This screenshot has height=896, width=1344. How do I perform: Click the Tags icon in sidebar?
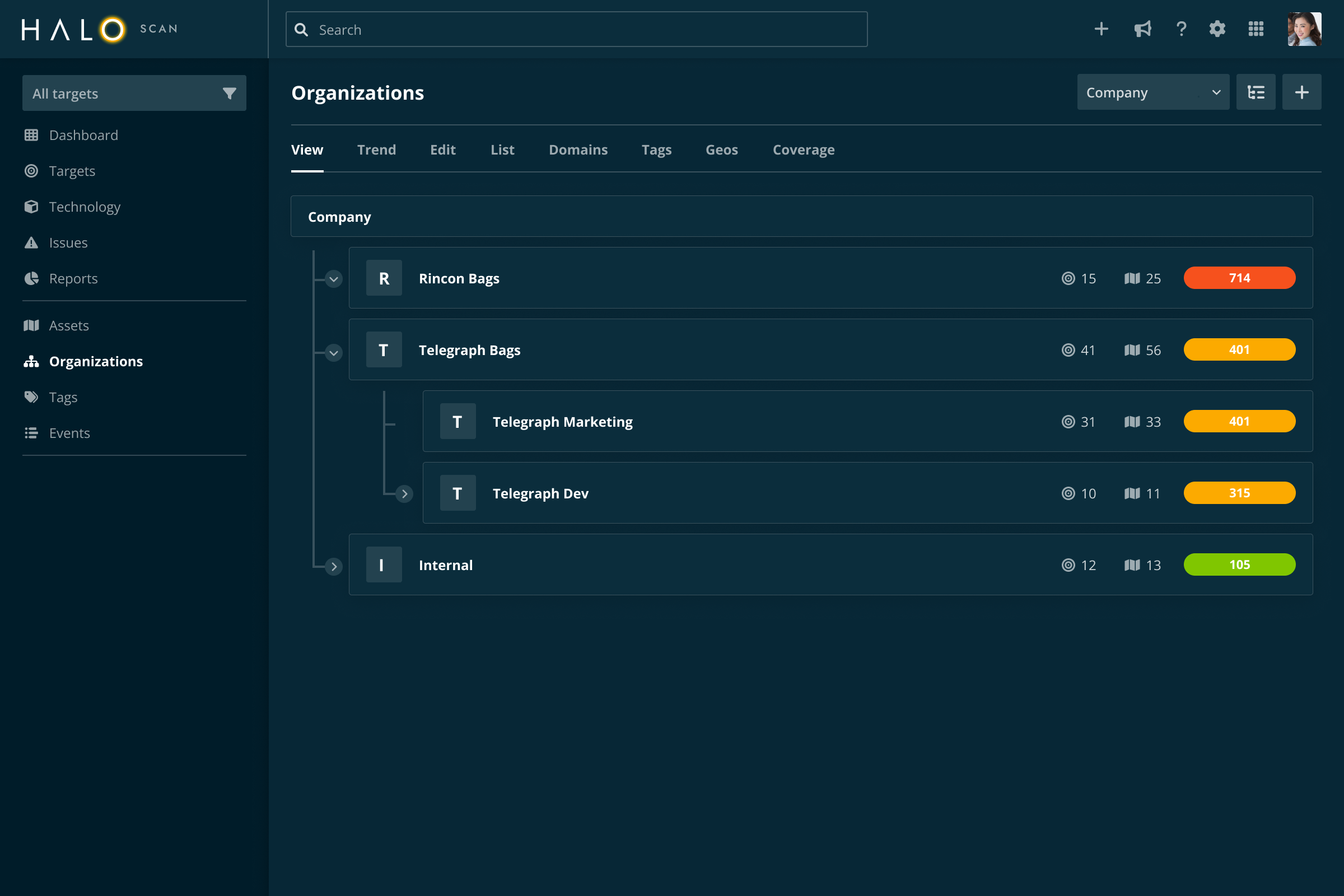click(x=31, y=397)
